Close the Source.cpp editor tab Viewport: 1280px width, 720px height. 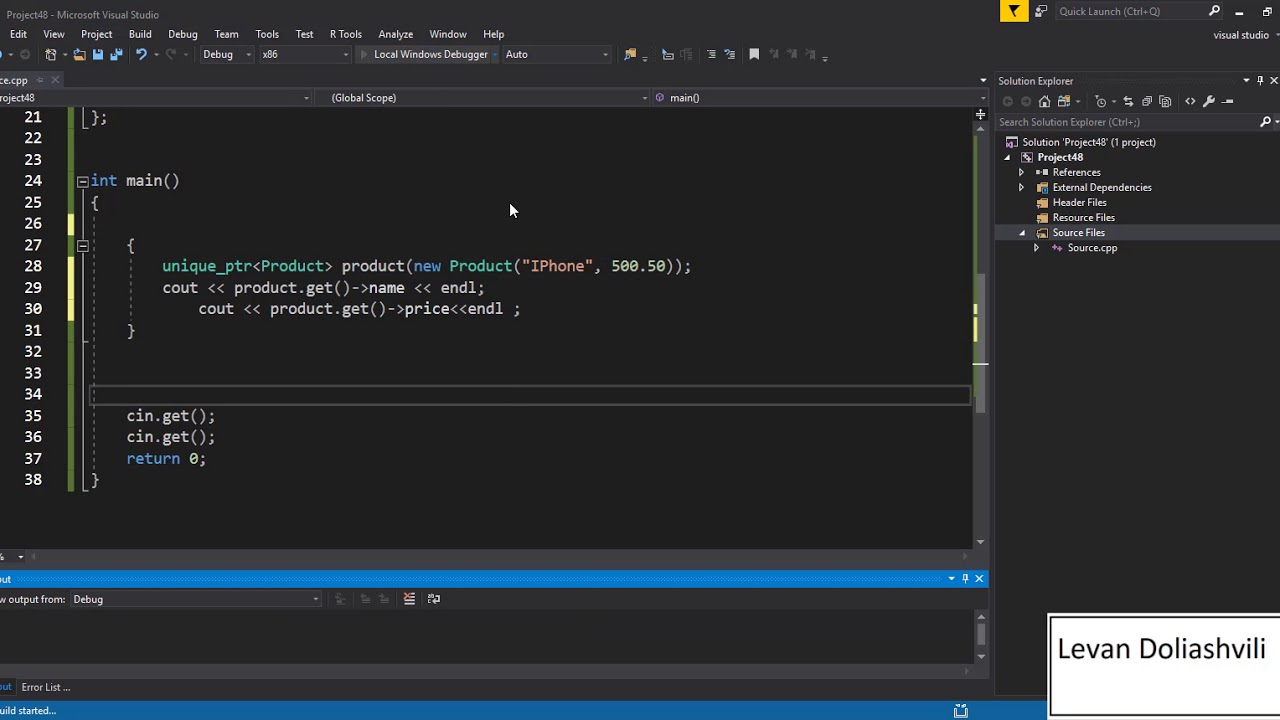(55, 80)
